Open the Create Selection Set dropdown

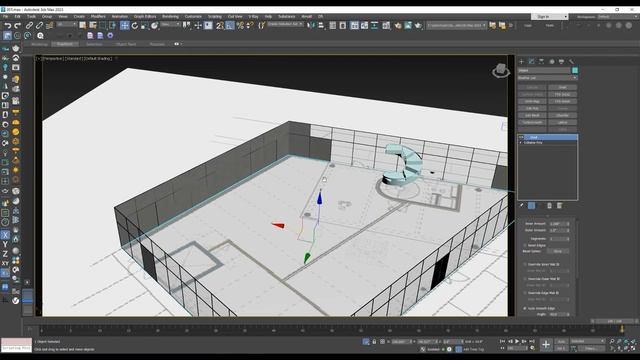pos(286,25)
